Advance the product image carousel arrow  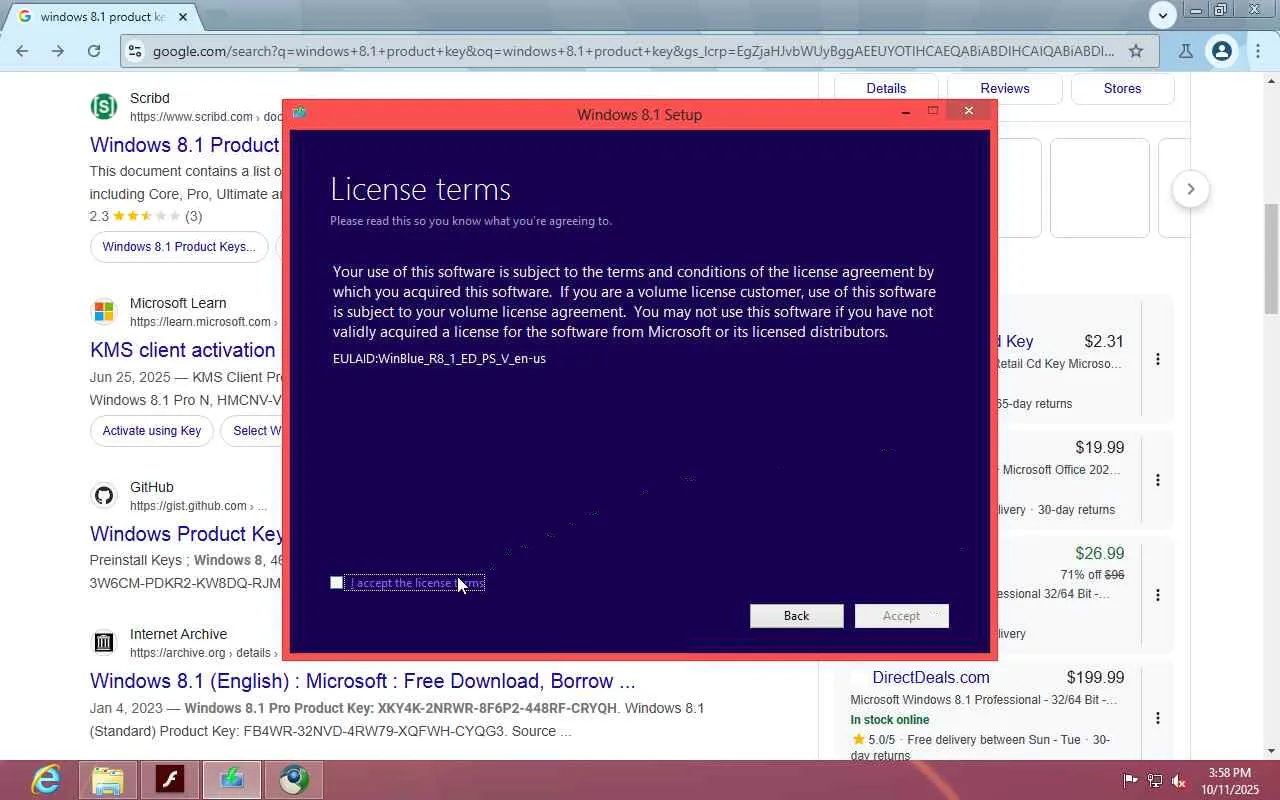click(1190, 189)
